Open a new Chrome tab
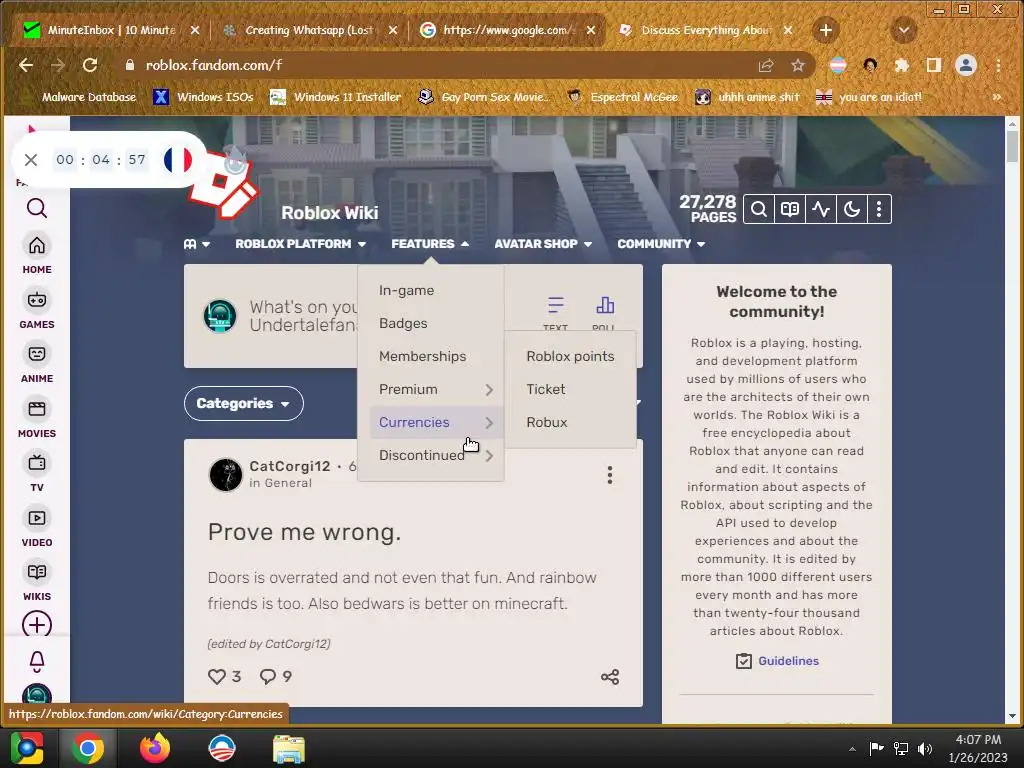Screen dimensions: 1024x768 tap(825, 30)
